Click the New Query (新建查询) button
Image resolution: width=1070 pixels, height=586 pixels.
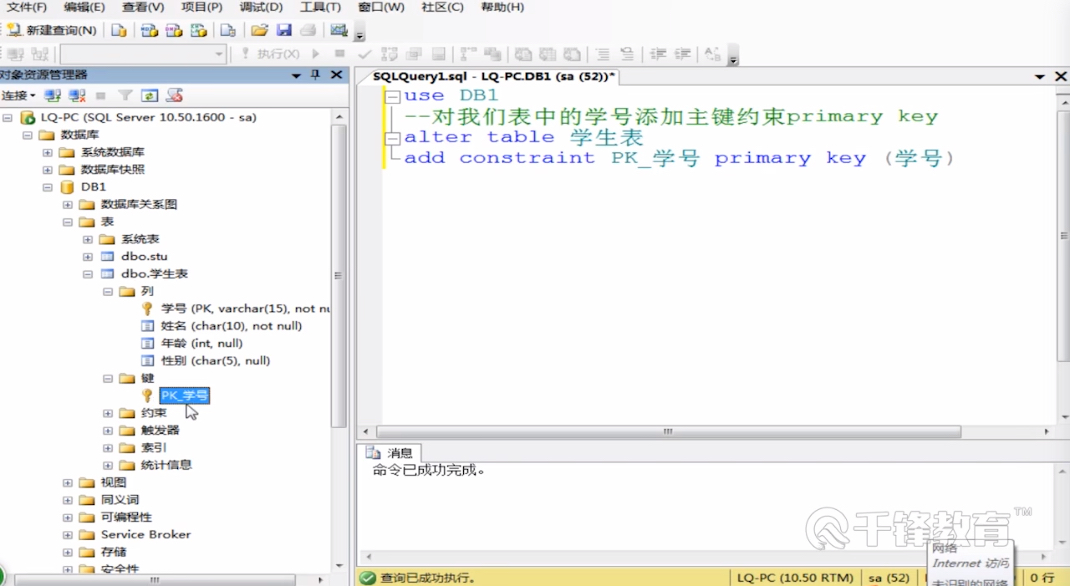(52, 30)
